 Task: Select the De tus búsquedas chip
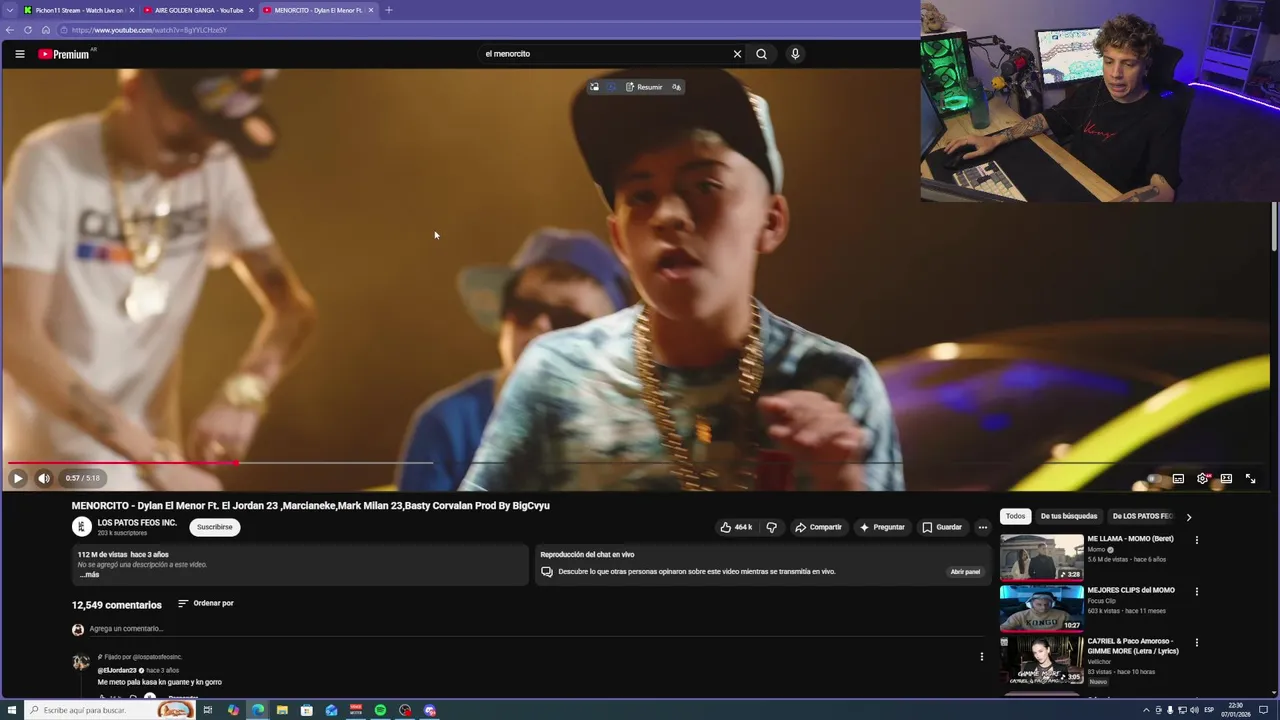click(x=1069, y=516)
